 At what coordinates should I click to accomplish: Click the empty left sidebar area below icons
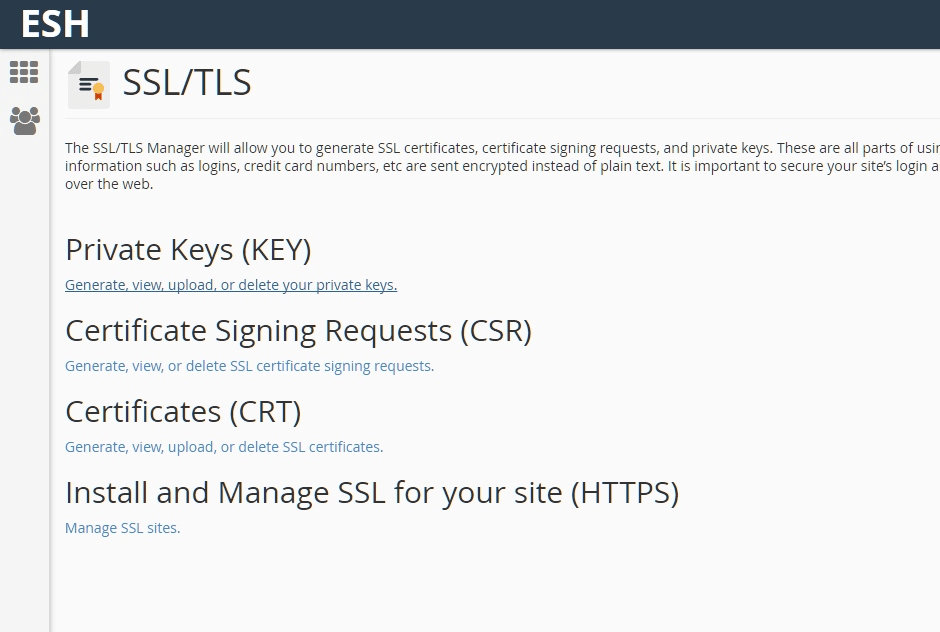point(25,384)
